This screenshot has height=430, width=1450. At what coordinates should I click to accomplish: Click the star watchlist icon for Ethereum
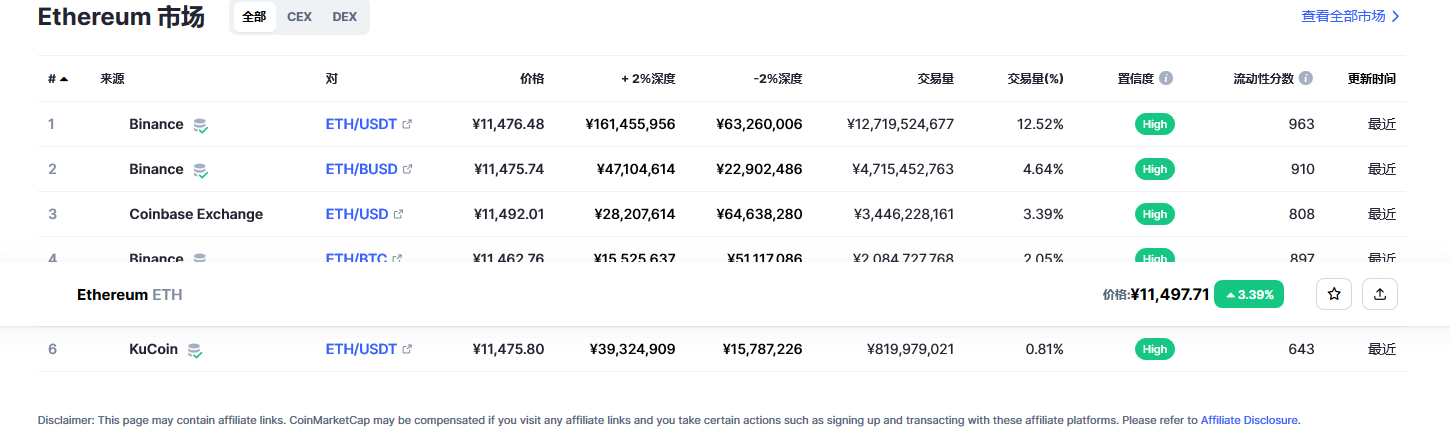tap(1333, 294)
